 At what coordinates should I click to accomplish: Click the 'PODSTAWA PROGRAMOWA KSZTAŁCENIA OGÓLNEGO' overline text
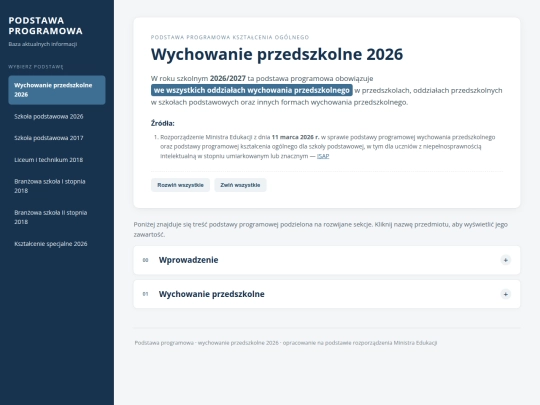tap(230, 37)
